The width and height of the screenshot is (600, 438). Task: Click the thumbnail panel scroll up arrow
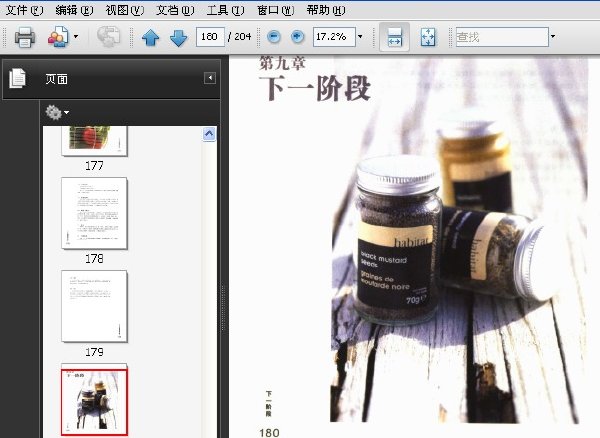coord(209,134)
